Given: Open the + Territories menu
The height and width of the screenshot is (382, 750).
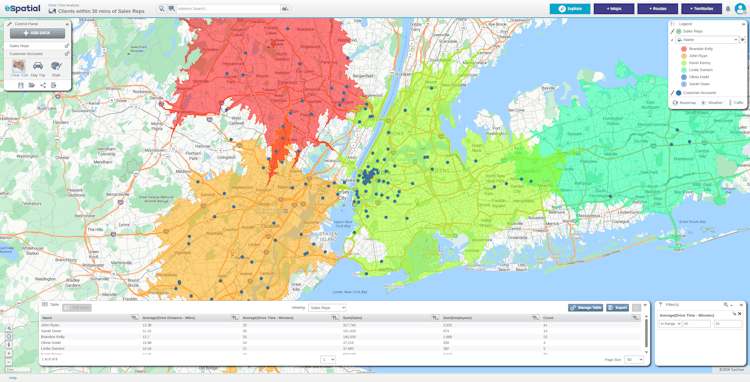Looking at the screenshot, I should [701, 9].
